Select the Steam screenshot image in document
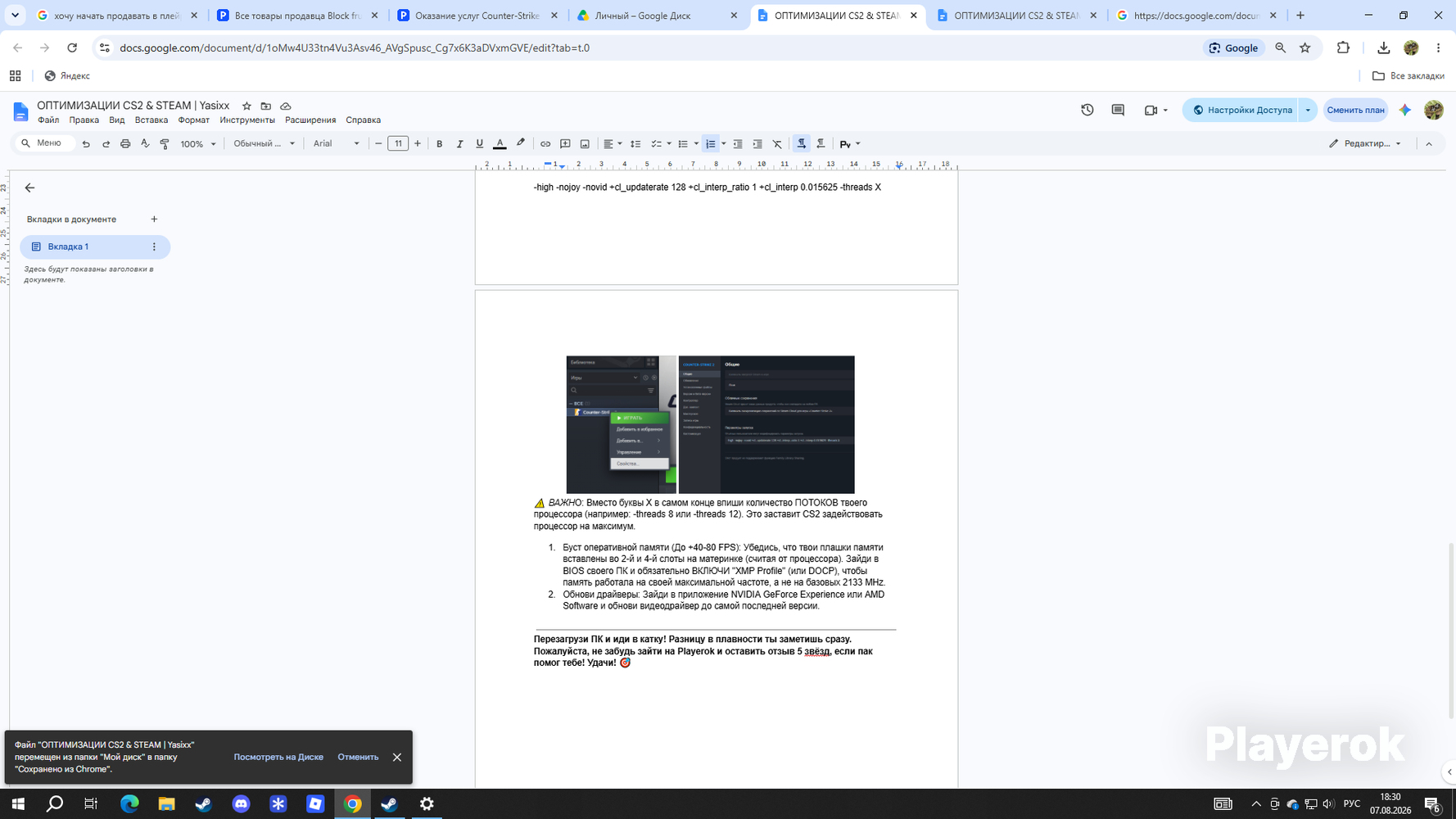Viewport: 1456px width, 819px height. tap(710, 425)
